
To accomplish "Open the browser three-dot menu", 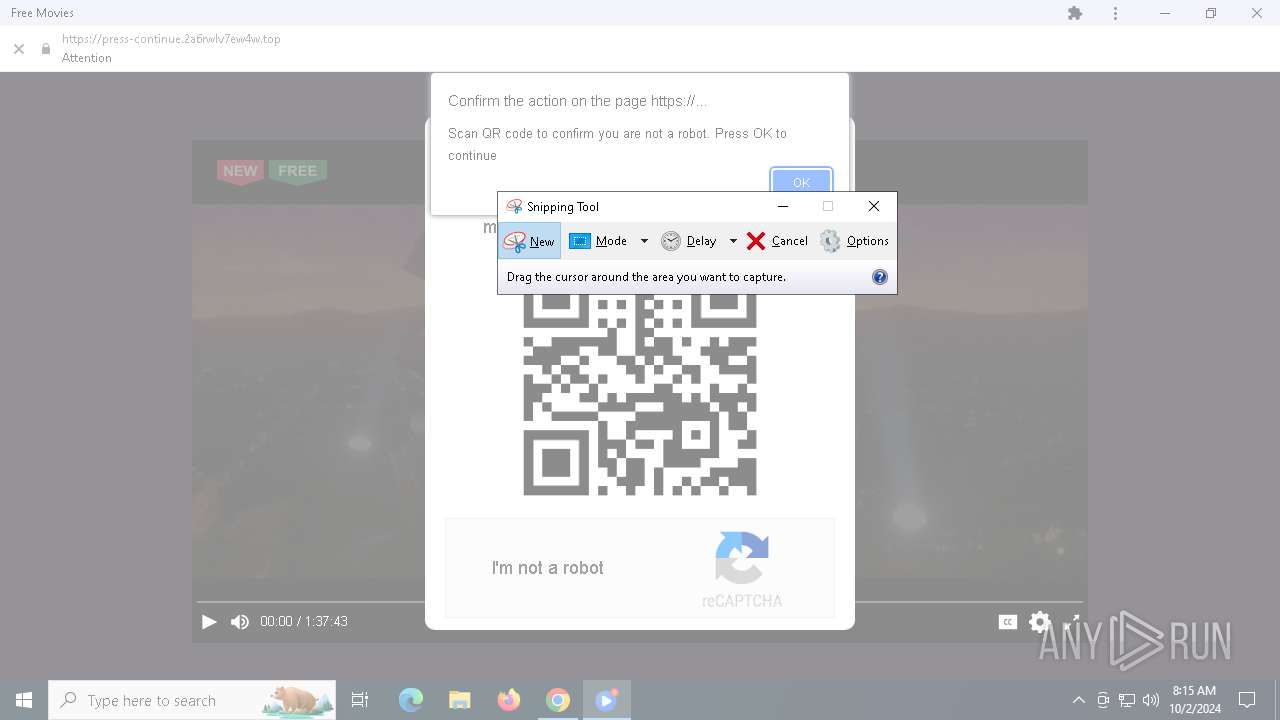I will tap(1115, 13).
